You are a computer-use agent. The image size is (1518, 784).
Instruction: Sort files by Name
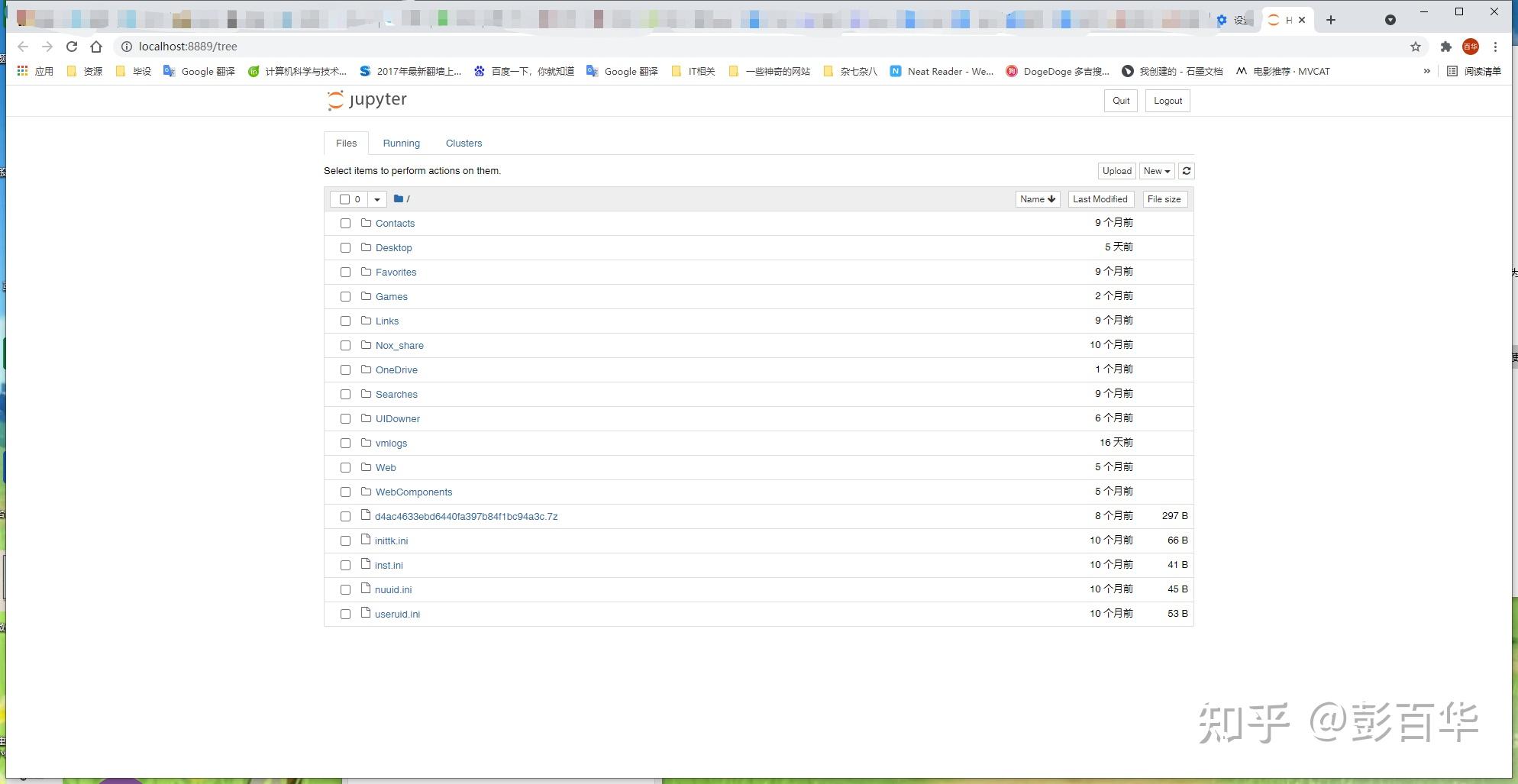point(1038,199)
